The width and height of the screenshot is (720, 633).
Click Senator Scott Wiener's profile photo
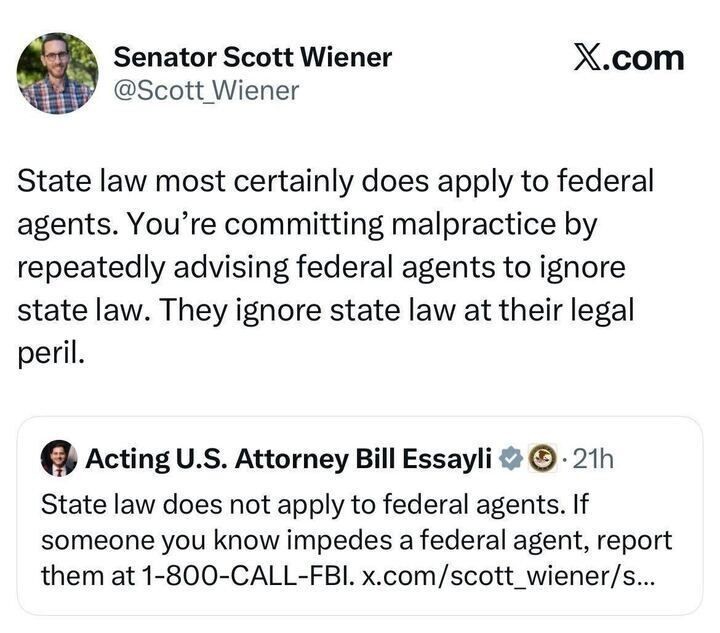[x=57, y=73]
